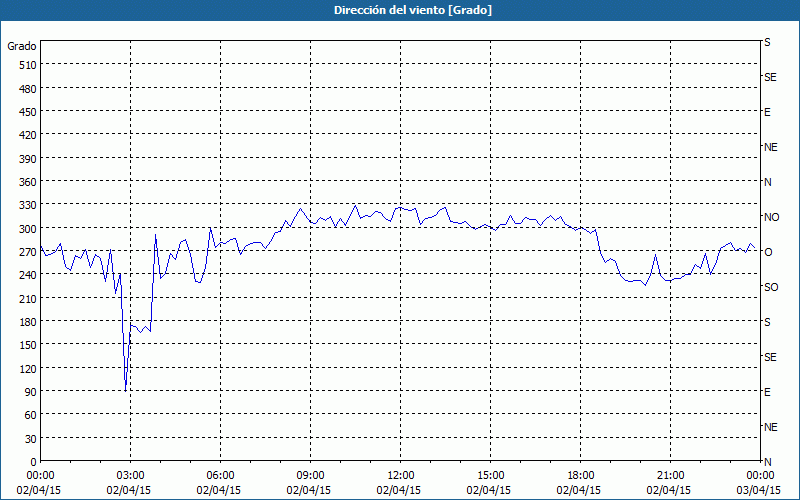
Task: Select the 'Grado' axis unit label
Action: [x=22, y=46]
